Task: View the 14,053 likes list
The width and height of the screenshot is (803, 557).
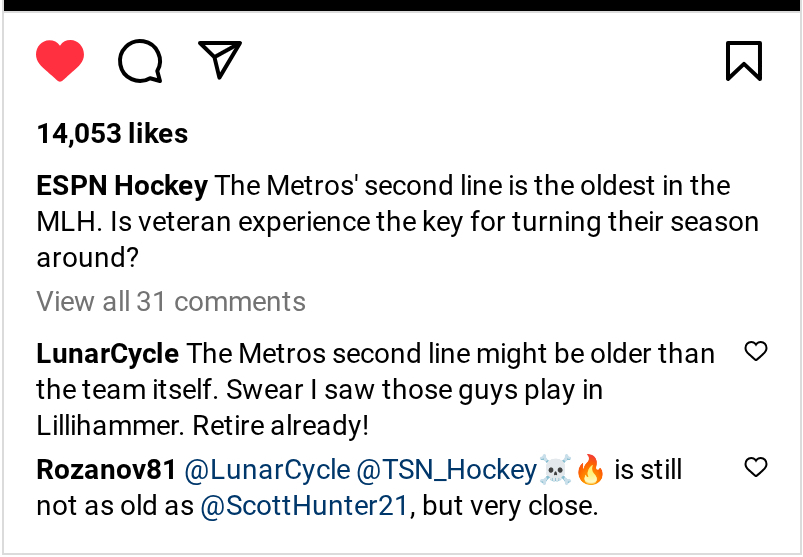Action: pyautogui.click(x=112, y=133)
